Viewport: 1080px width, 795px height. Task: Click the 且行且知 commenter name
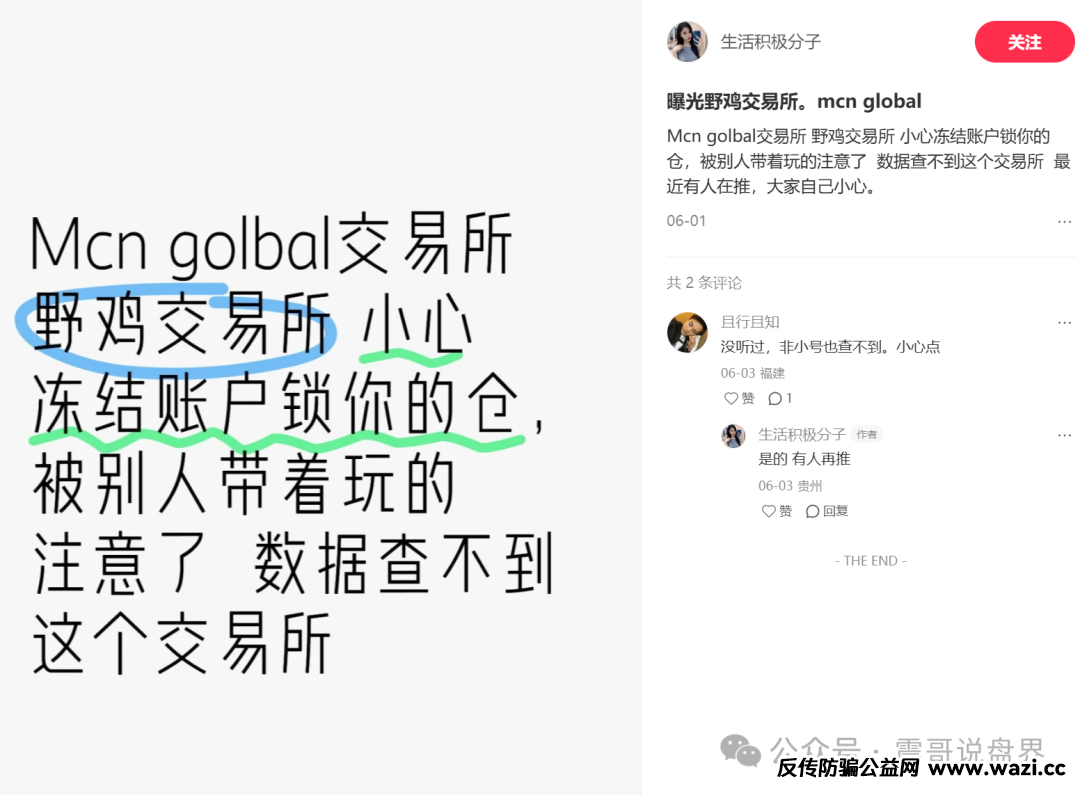pyautogui.click(x=749, y=322)
